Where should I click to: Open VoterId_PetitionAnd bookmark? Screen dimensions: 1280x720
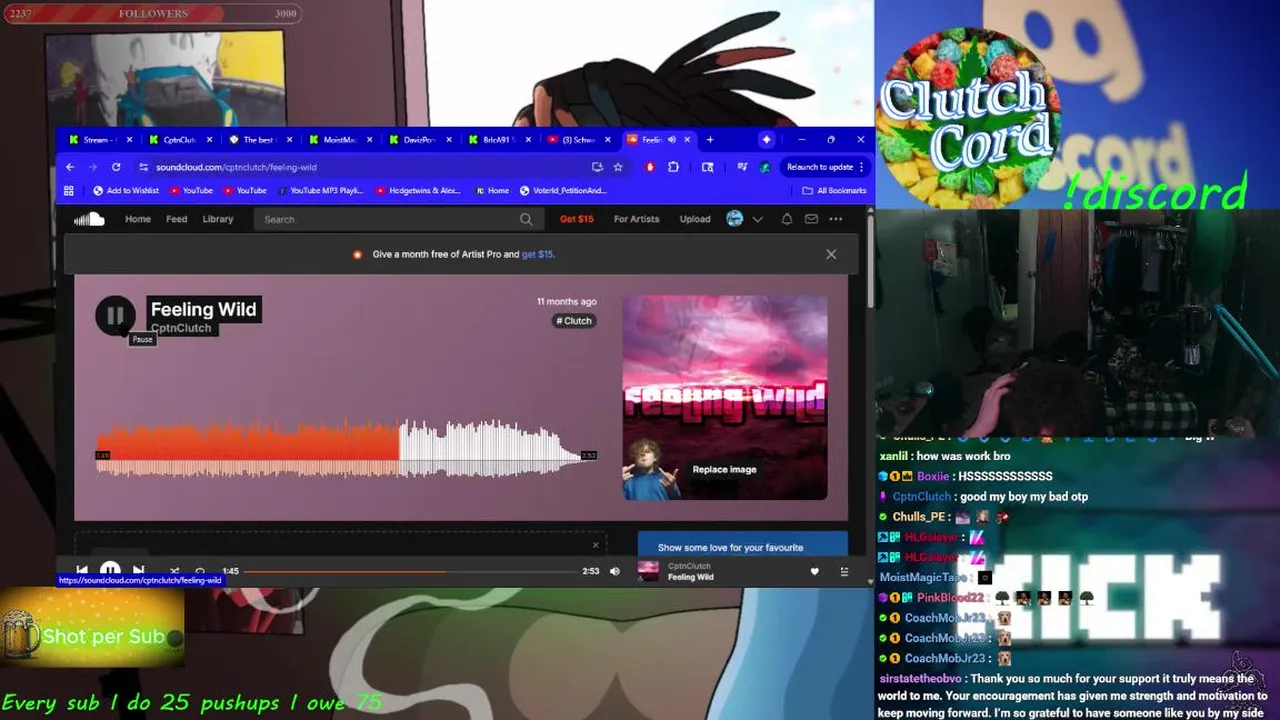[563, 191]
